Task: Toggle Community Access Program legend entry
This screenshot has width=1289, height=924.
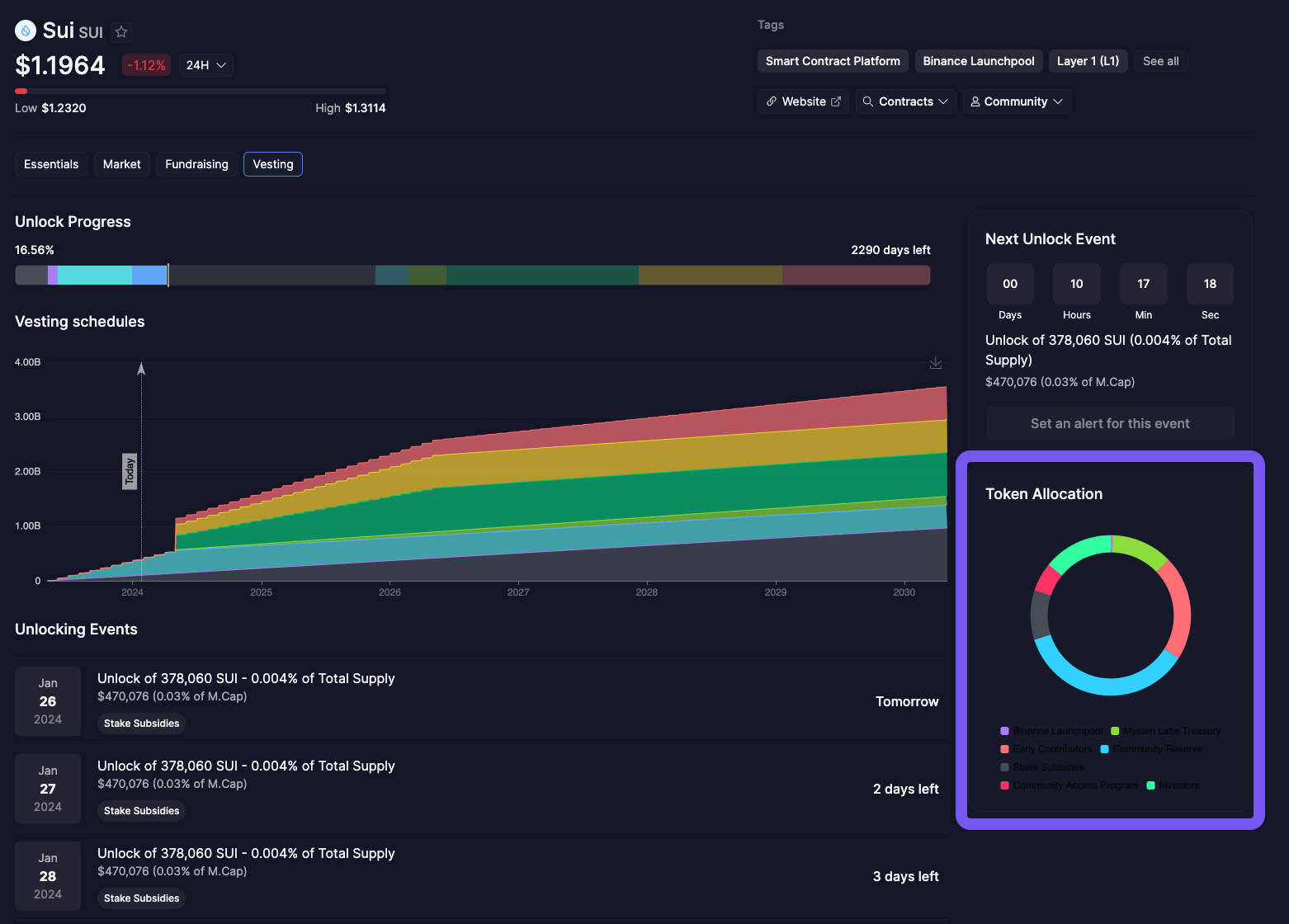Action: (x=1069, y=785)
